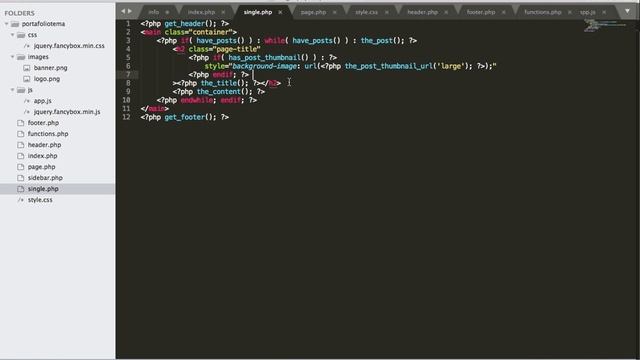Click the js folder icon
The image size is (640, 360).
(21, 90)
